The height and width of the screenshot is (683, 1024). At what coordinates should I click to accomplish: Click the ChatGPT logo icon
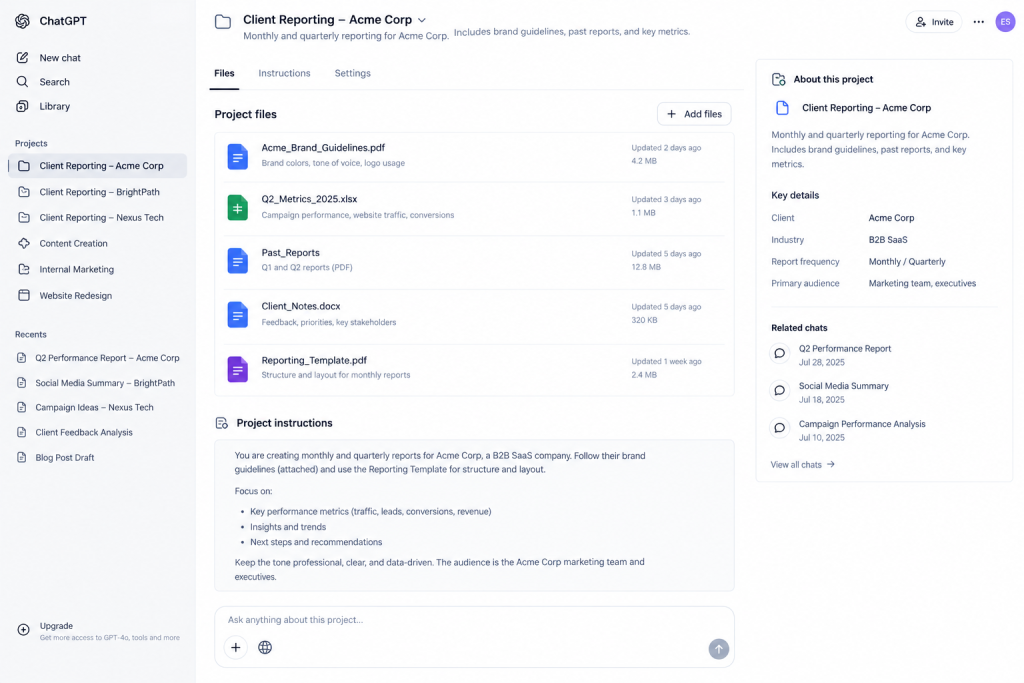(22, 21)
